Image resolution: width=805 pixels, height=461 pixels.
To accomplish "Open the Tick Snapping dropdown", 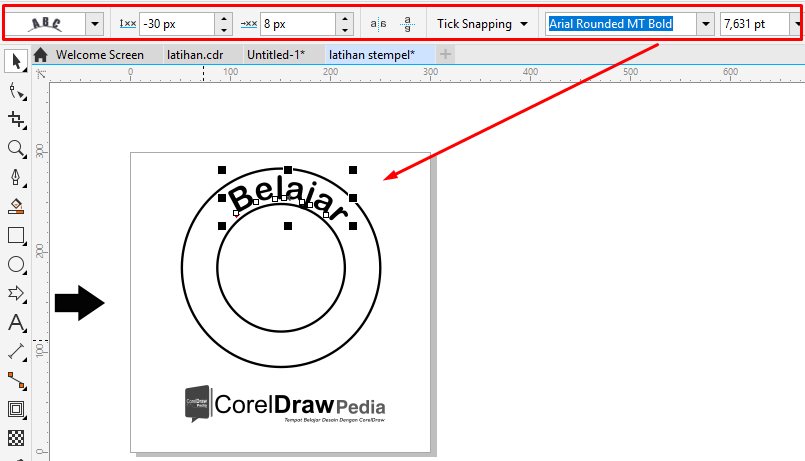I will click(x=482, y=24).
